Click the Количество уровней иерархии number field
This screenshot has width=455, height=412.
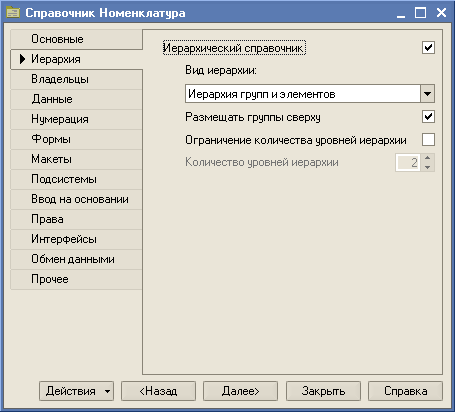(x=408, y=163)
